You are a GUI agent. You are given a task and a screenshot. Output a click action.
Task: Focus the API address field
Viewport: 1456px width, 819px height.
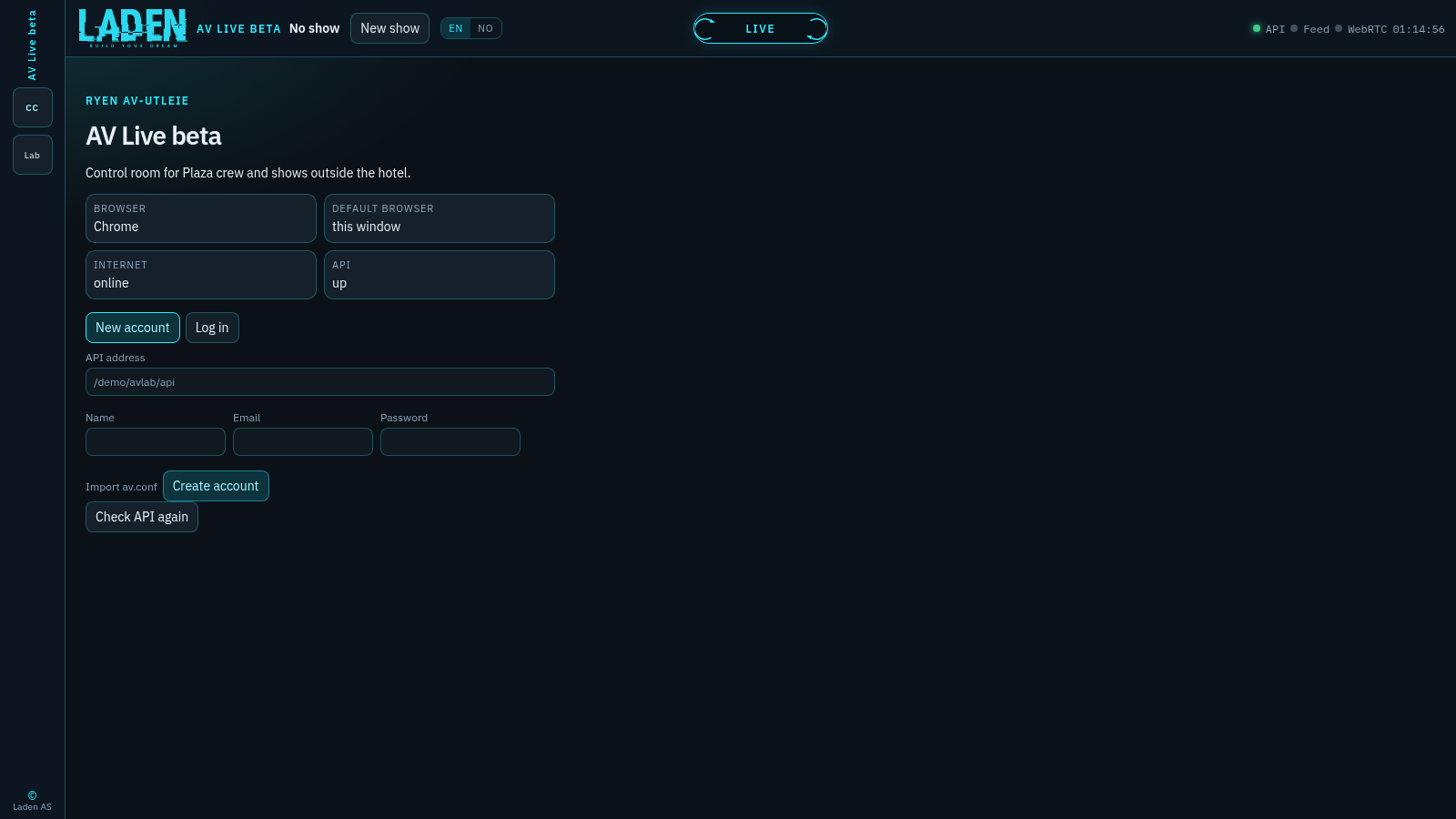pyautogui.click(x=320, y=382)
